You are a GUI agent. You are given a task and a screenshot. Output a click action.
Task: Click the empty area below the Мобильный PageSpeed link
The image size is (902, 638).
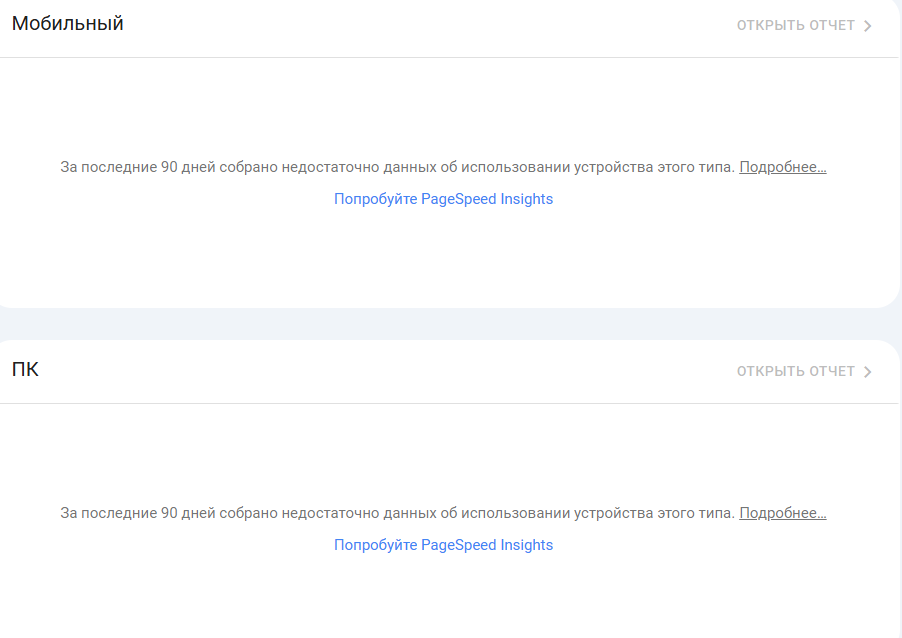pyautogui.click(x=444, y=256)
